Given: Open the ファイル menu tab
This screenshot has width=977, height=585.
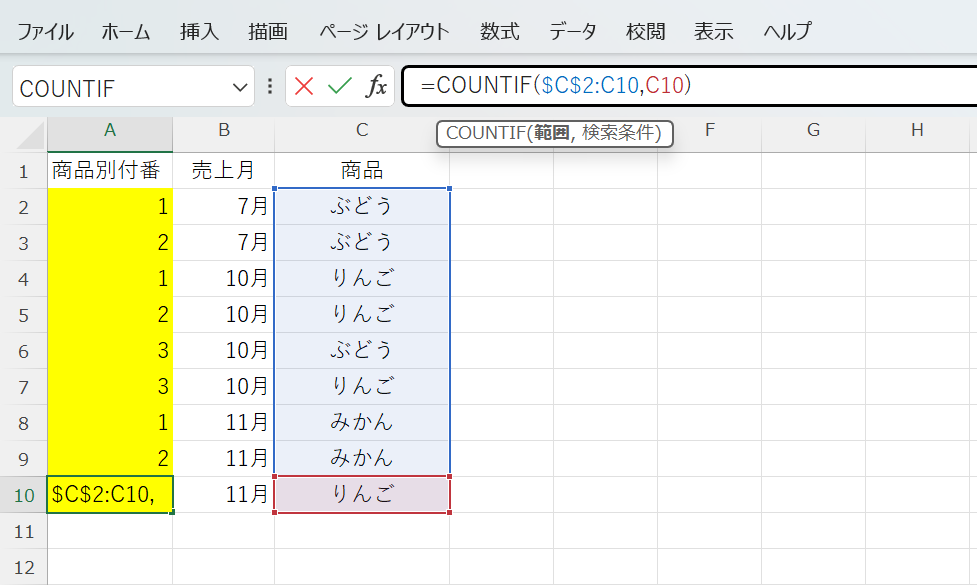Looking at the screenshot, I should (45, 31).
